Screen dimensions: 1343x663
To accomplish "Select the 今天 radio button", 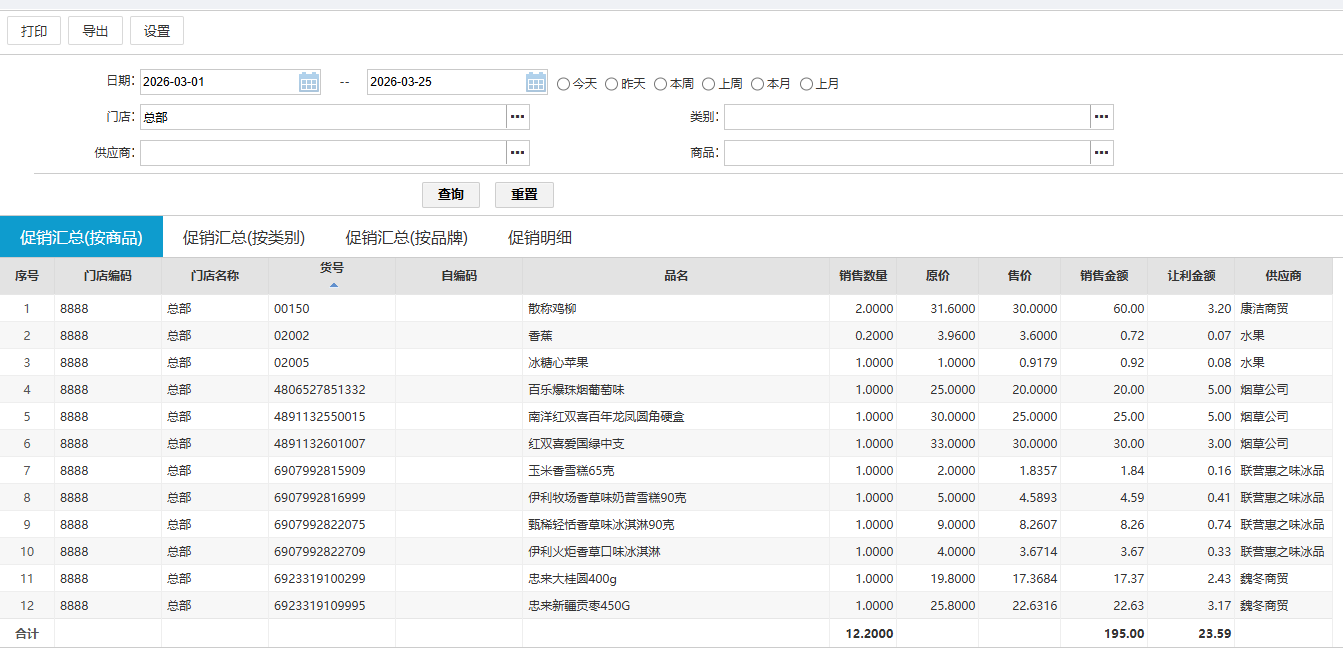I will [x=564, y=84].
